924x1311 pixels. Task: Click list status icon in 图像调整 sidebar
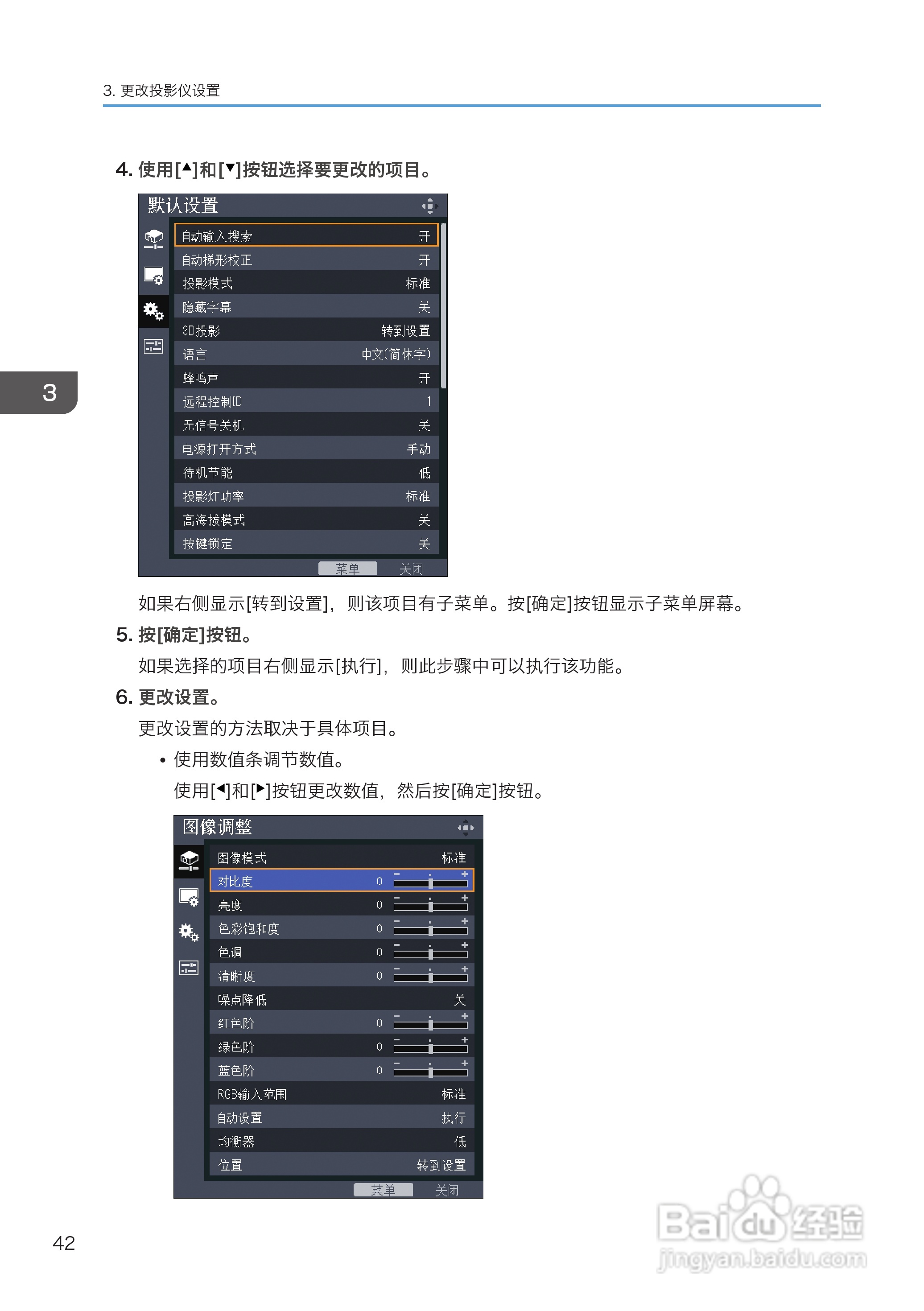click(189, 968)
